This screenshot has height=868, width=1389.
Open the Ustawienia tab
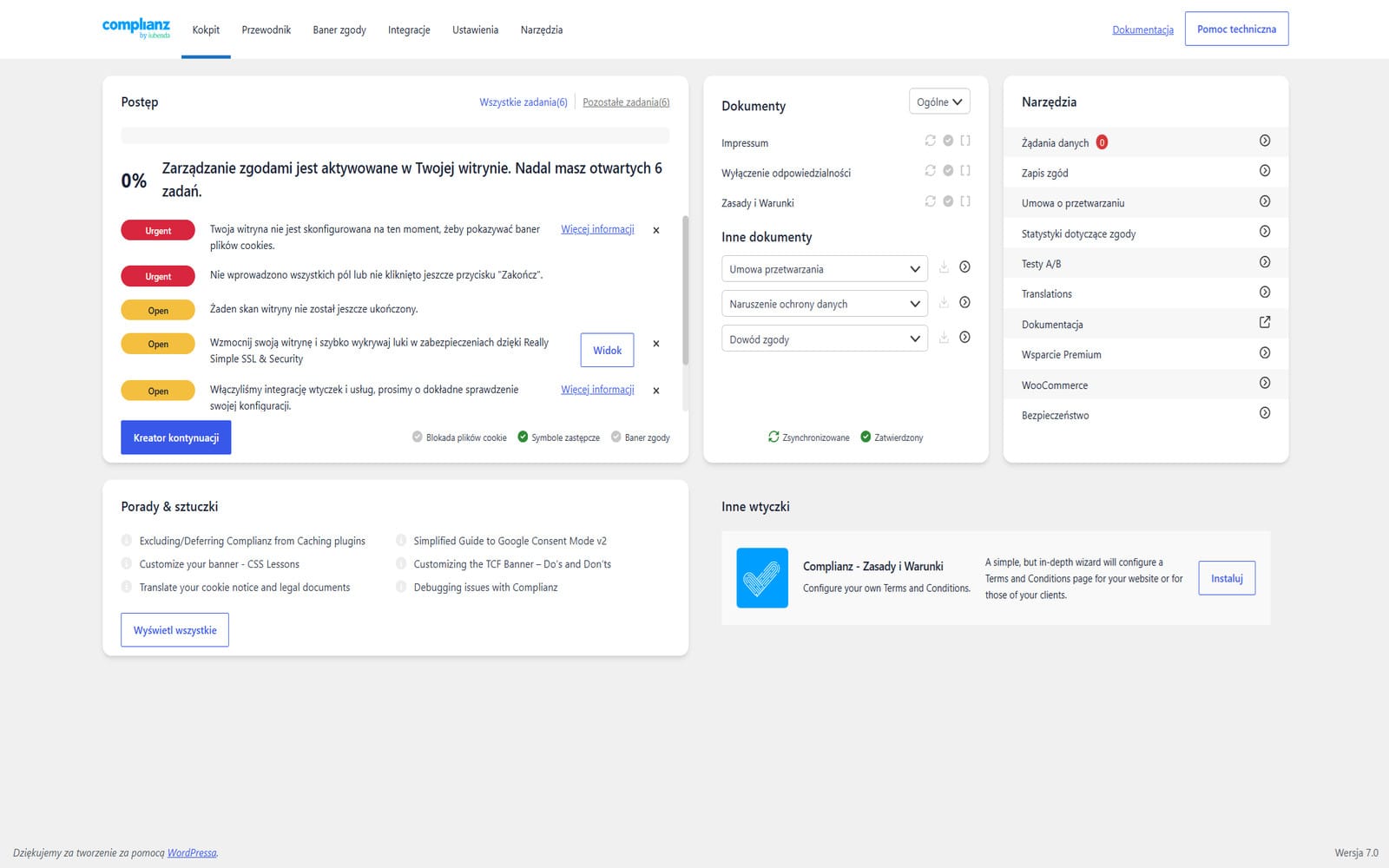tap(475, 30)
